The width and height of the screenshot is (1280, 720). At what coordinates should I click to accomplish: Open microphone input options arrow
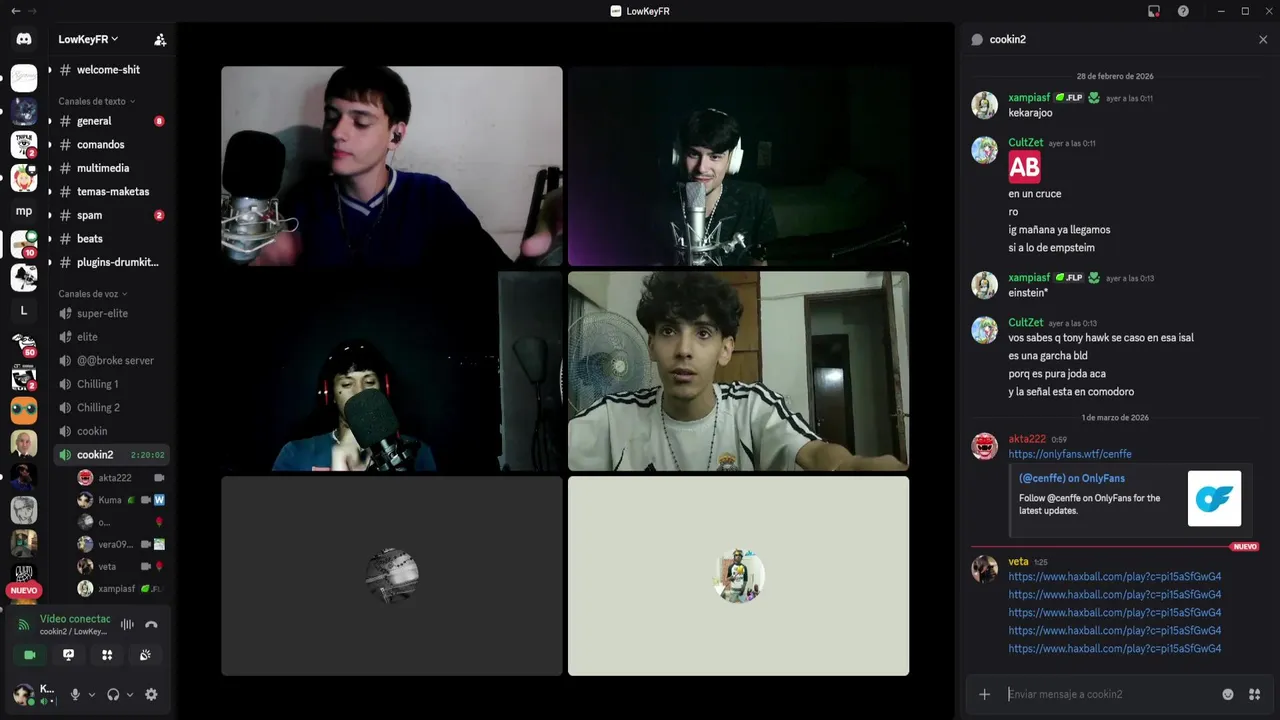92,694
